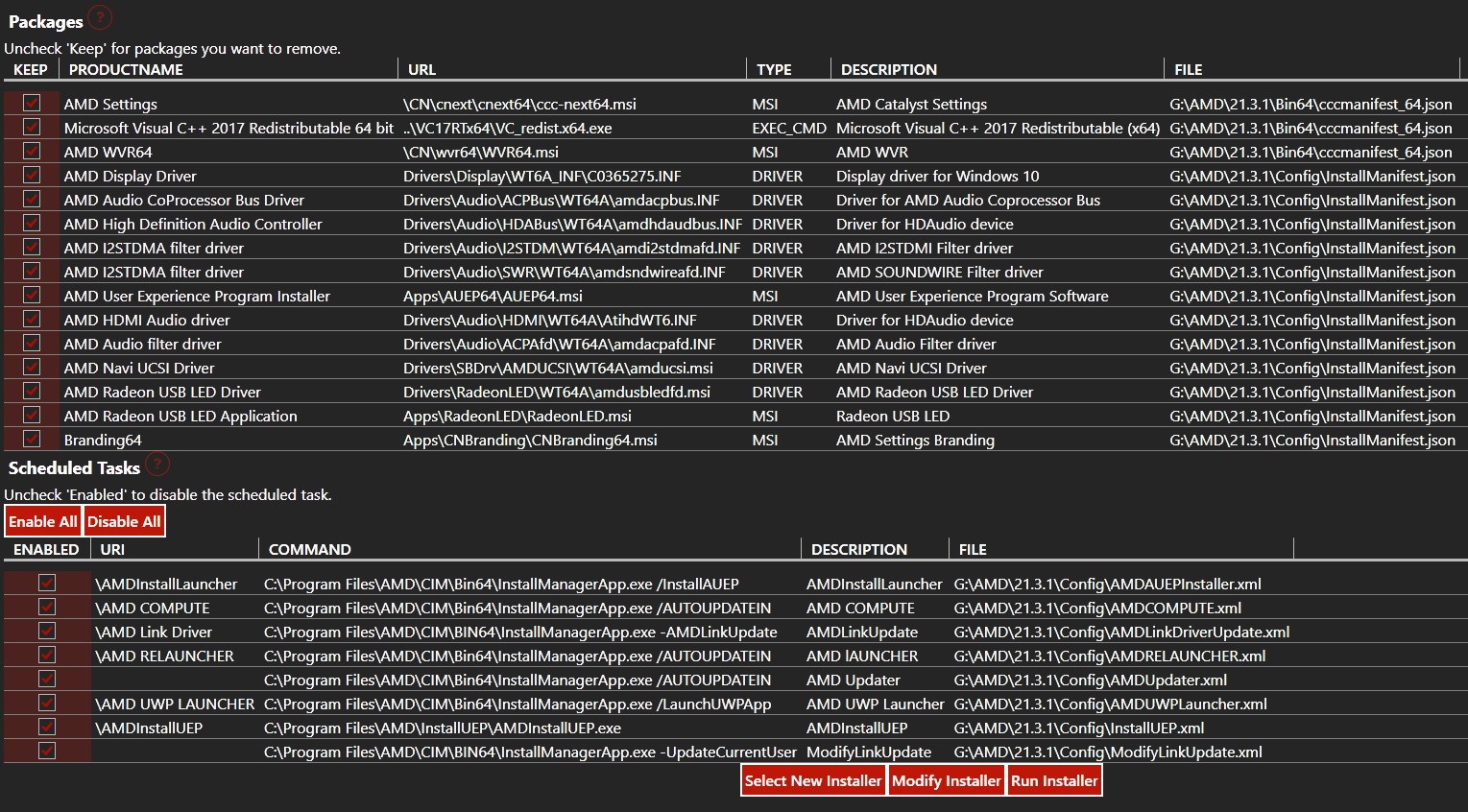The width and height of the screenshot is (1468, 812).
Task: Select the AMDLinkDriverUpdate.xml file path
Action: (1121, 632)
